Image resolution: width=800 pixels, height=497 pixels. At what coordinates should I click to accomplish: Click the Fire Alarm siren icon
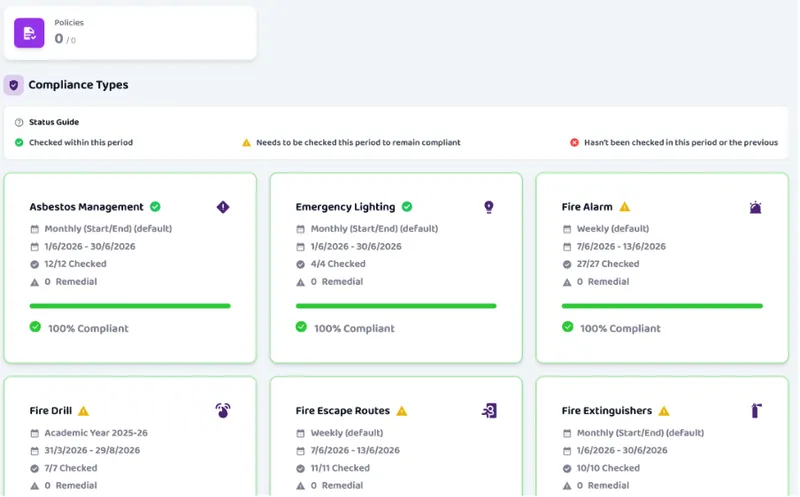tap(755, 207)
